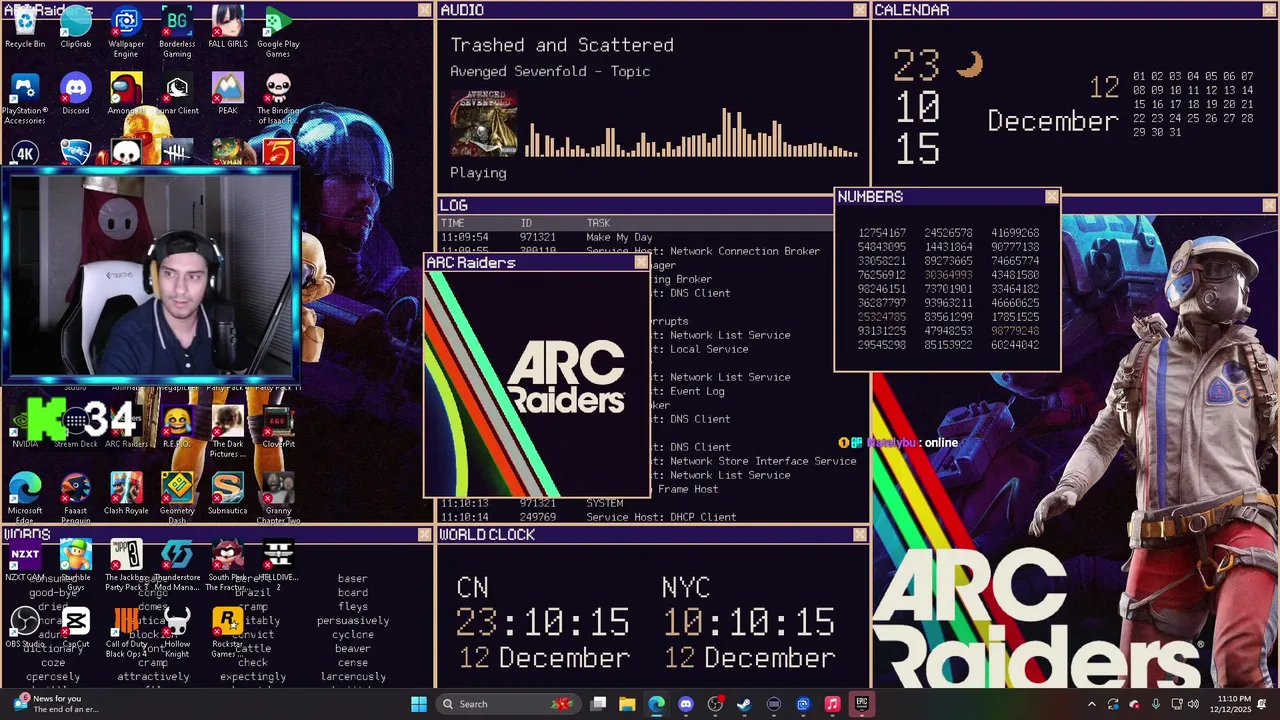The height and width of the screenshot is (720, 1280).
Task: Select the Lunar Client desktop icon
Action: click(177, 95)
